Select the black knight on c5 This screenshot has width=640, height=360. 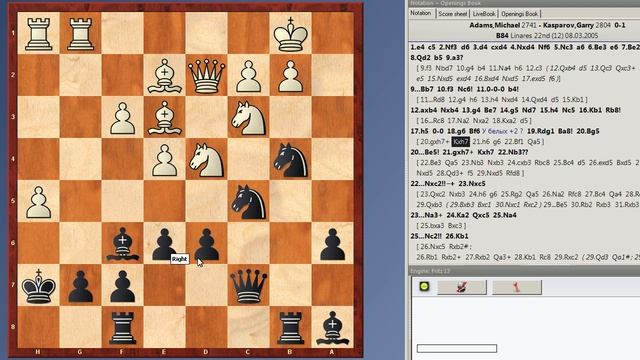(x=249, y=202)
